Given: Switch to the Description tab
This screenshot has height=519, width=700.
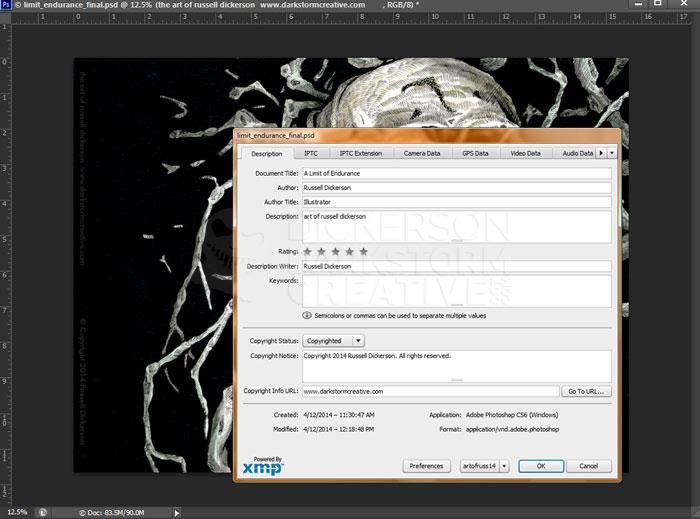Looking at the screenshot, I should (267, 154).
